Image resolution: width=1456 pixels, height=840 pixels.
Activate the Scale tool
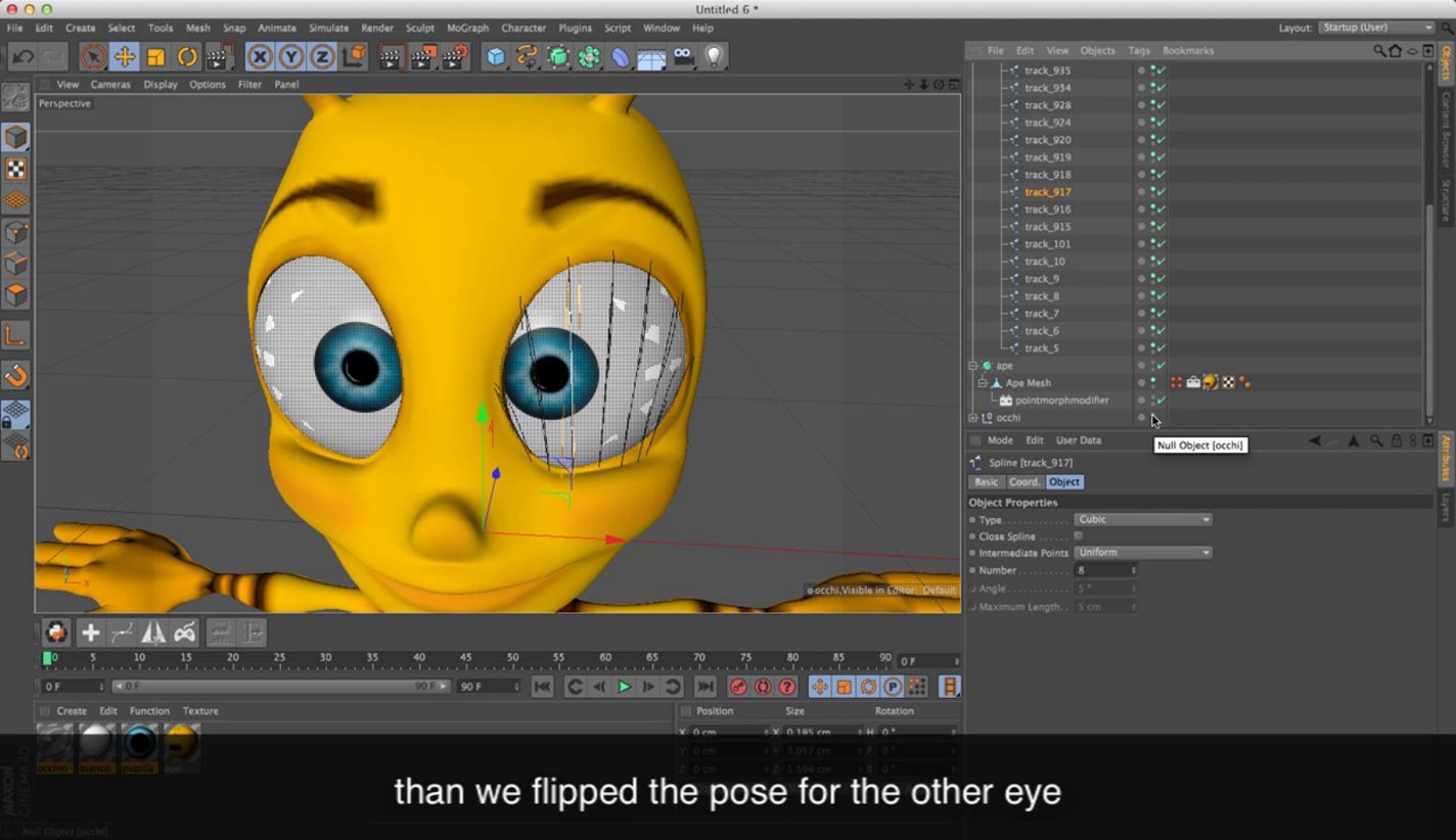click(156, 57)
